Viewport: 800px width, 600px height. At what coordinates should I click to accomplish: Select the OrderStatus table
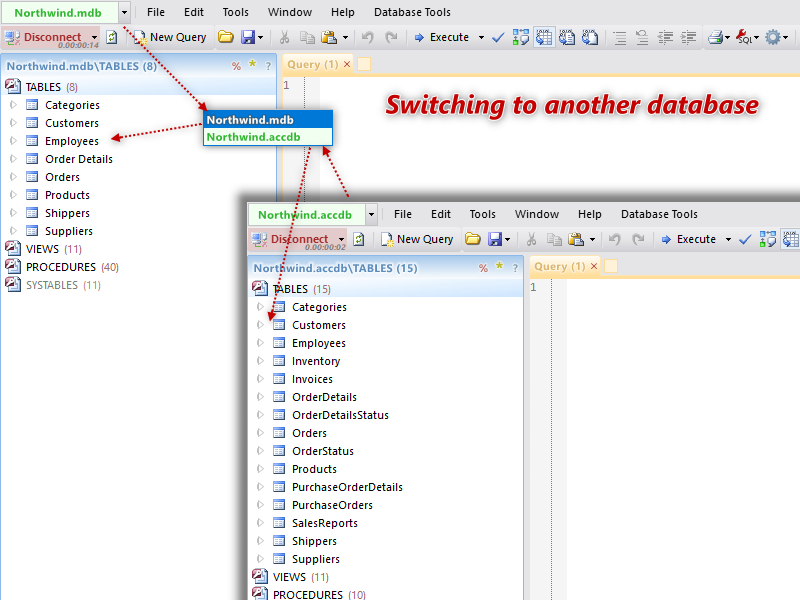tap(322, 451)
